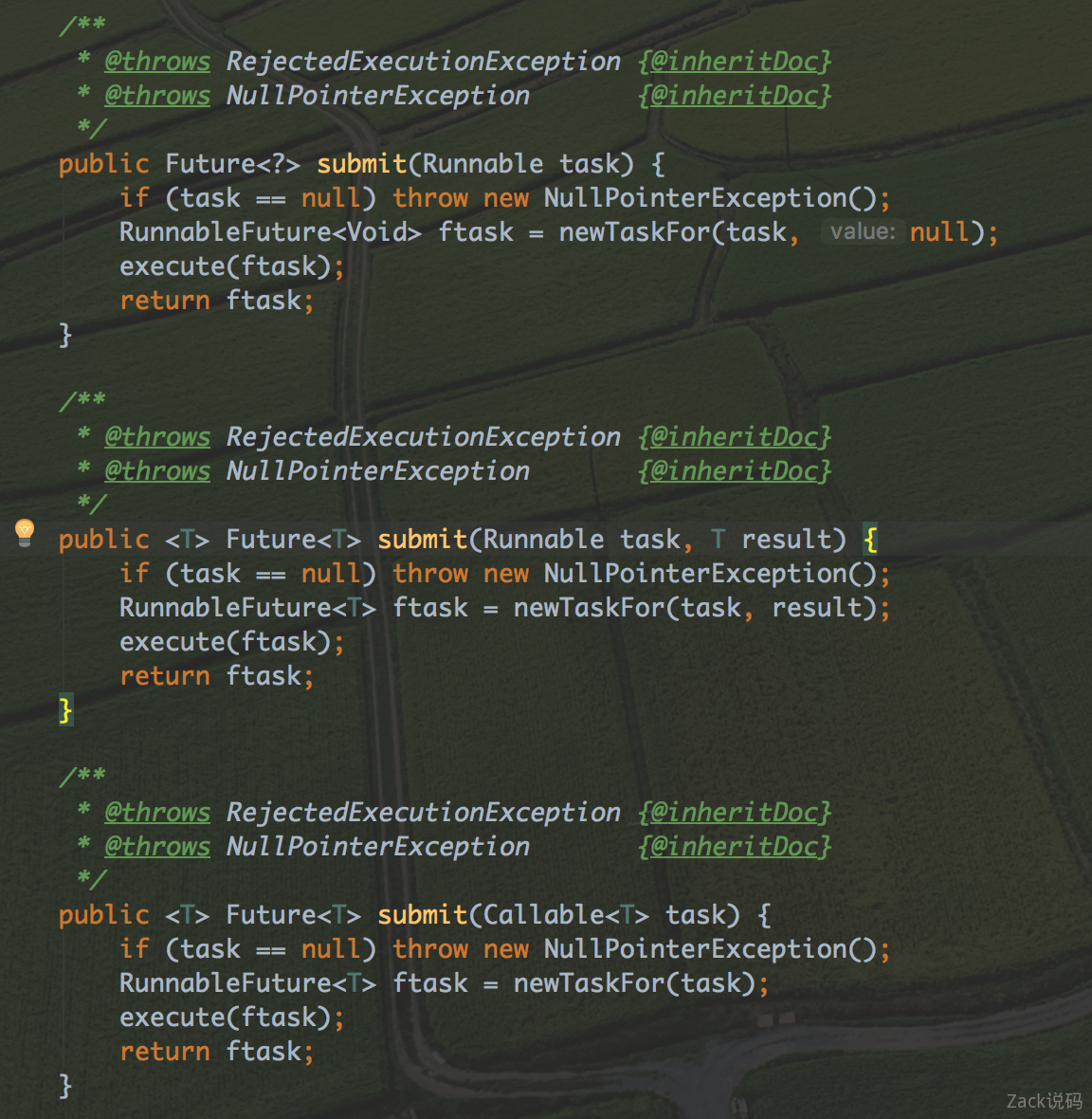Click the yellow lightbulb quick-fix icon
The height and width of the screenshot is (1119, 1092).
tap(26, 533)
